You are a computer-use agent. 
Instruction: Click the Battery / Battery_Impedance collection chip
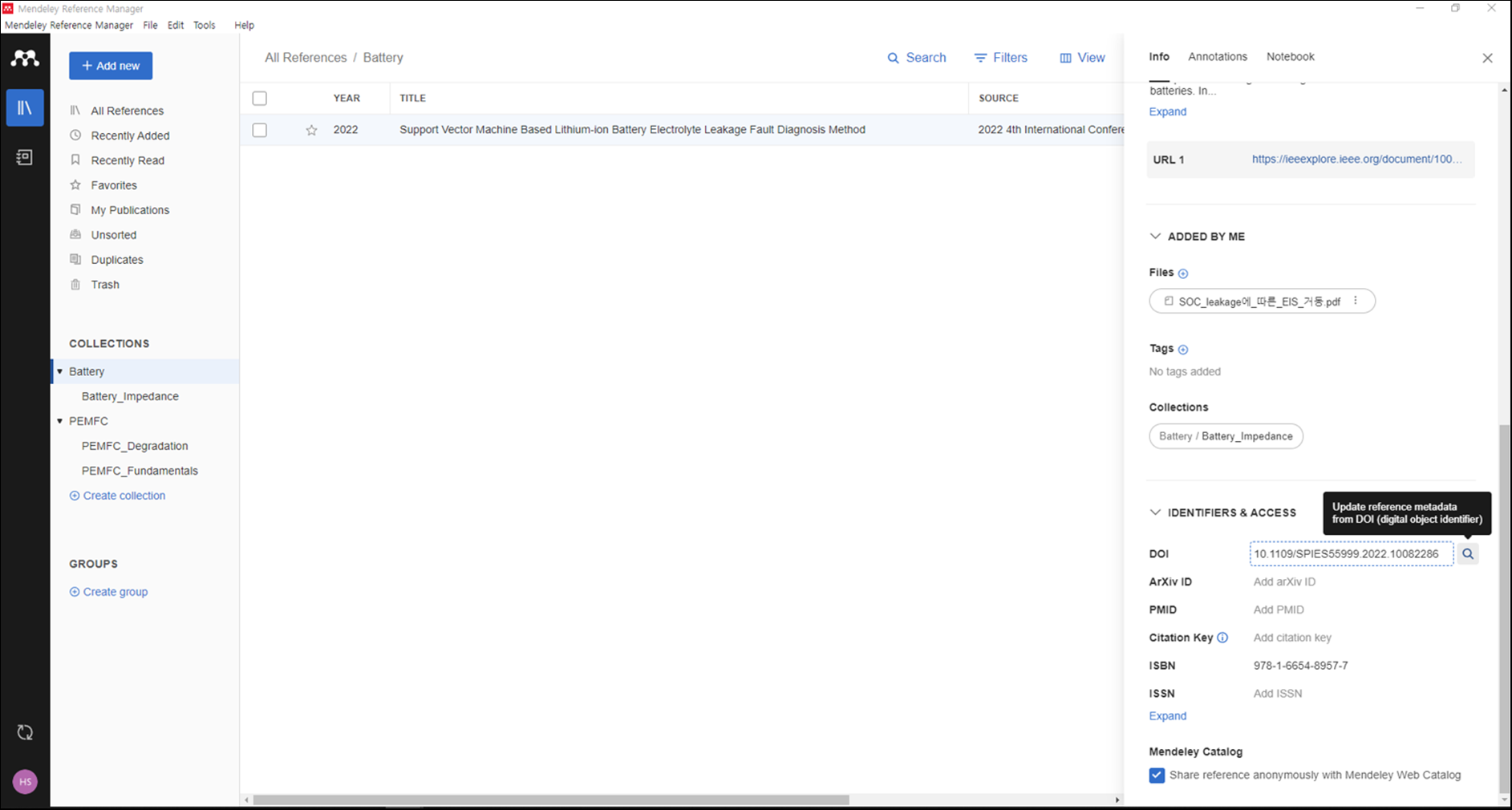(1226, 436)
